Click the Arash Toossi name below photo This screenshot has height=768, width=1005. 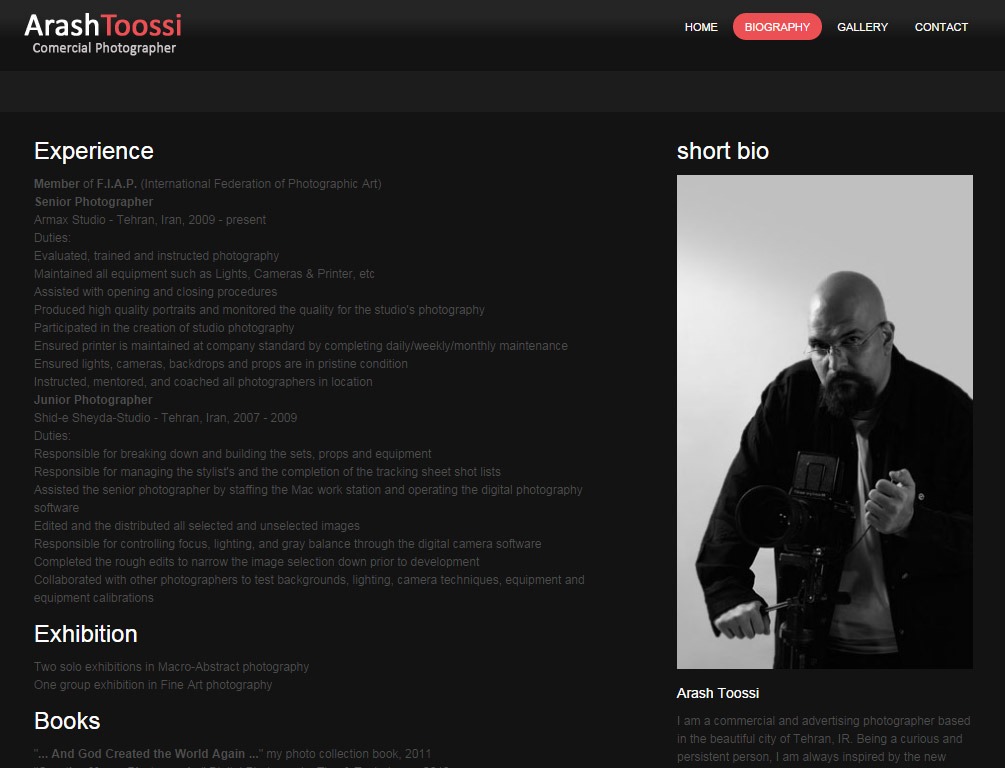pyautogui.click(x=717, y=693)
